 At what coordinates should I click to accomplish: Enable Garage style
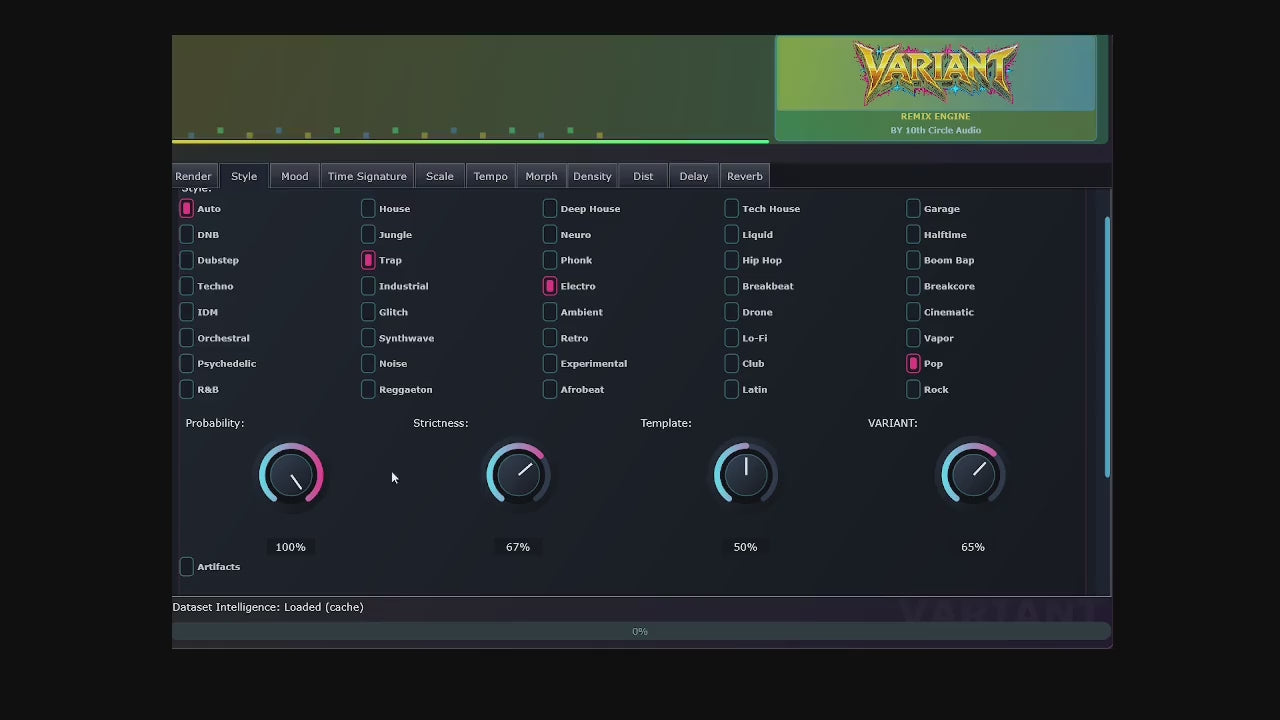913,208
